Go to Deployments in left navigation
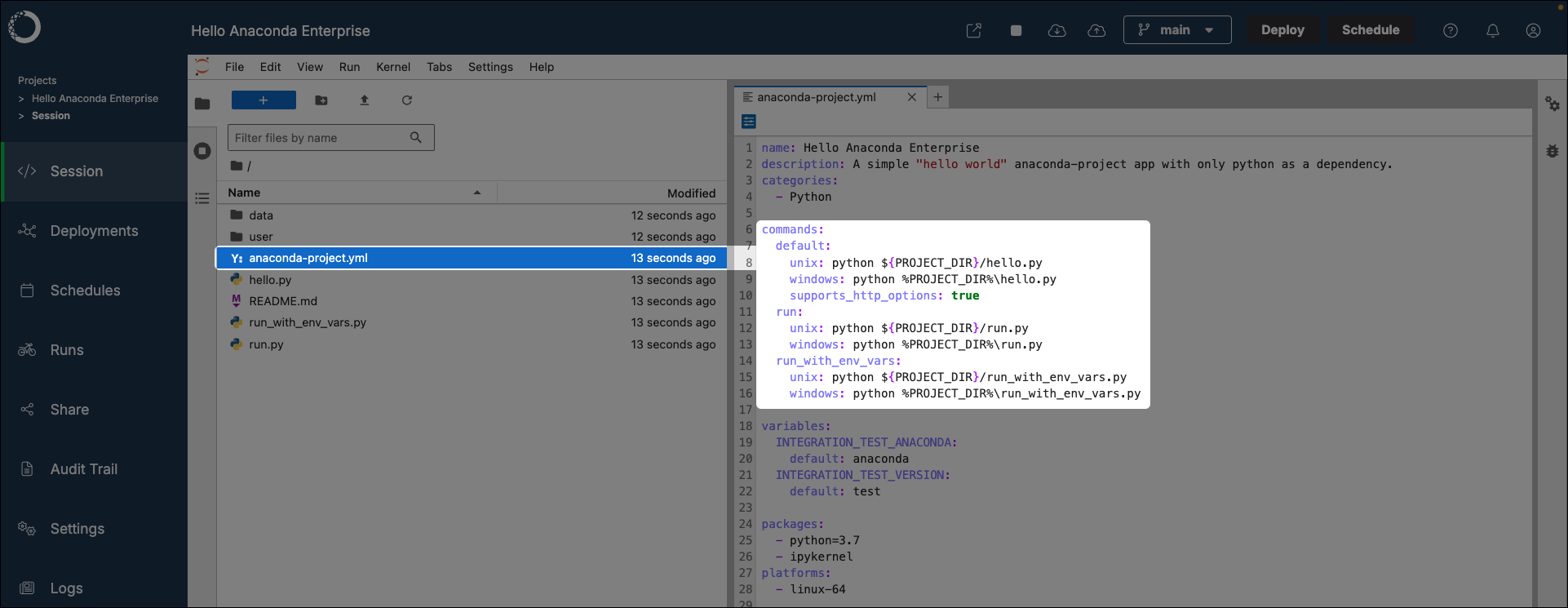This screenshot has height=608, width=1568. click(x=95, y=231)
